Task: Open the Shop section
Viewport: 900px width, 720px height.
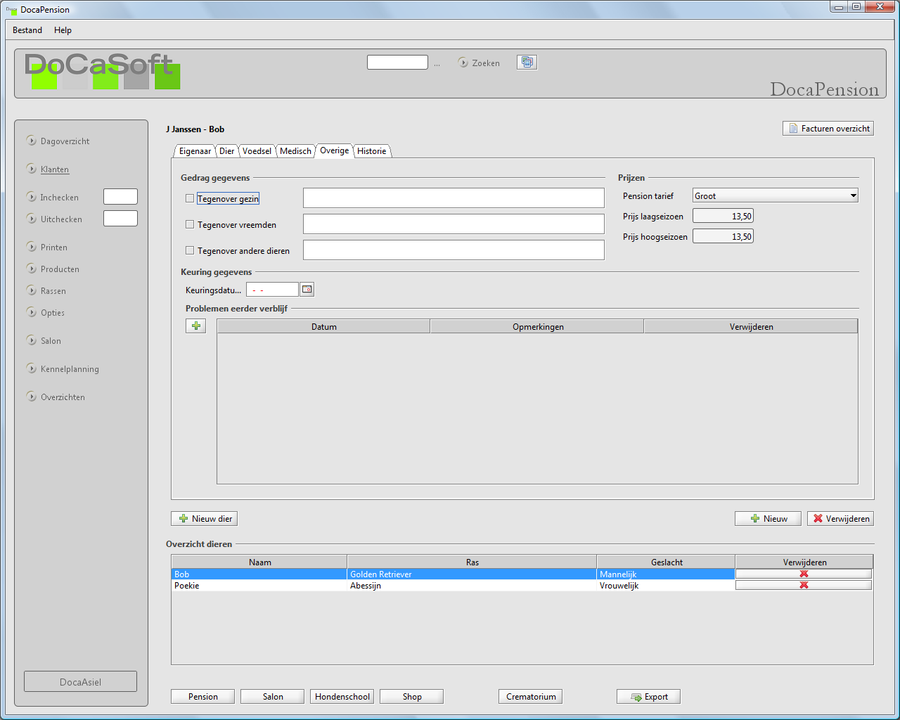Action: coord(412,696)
